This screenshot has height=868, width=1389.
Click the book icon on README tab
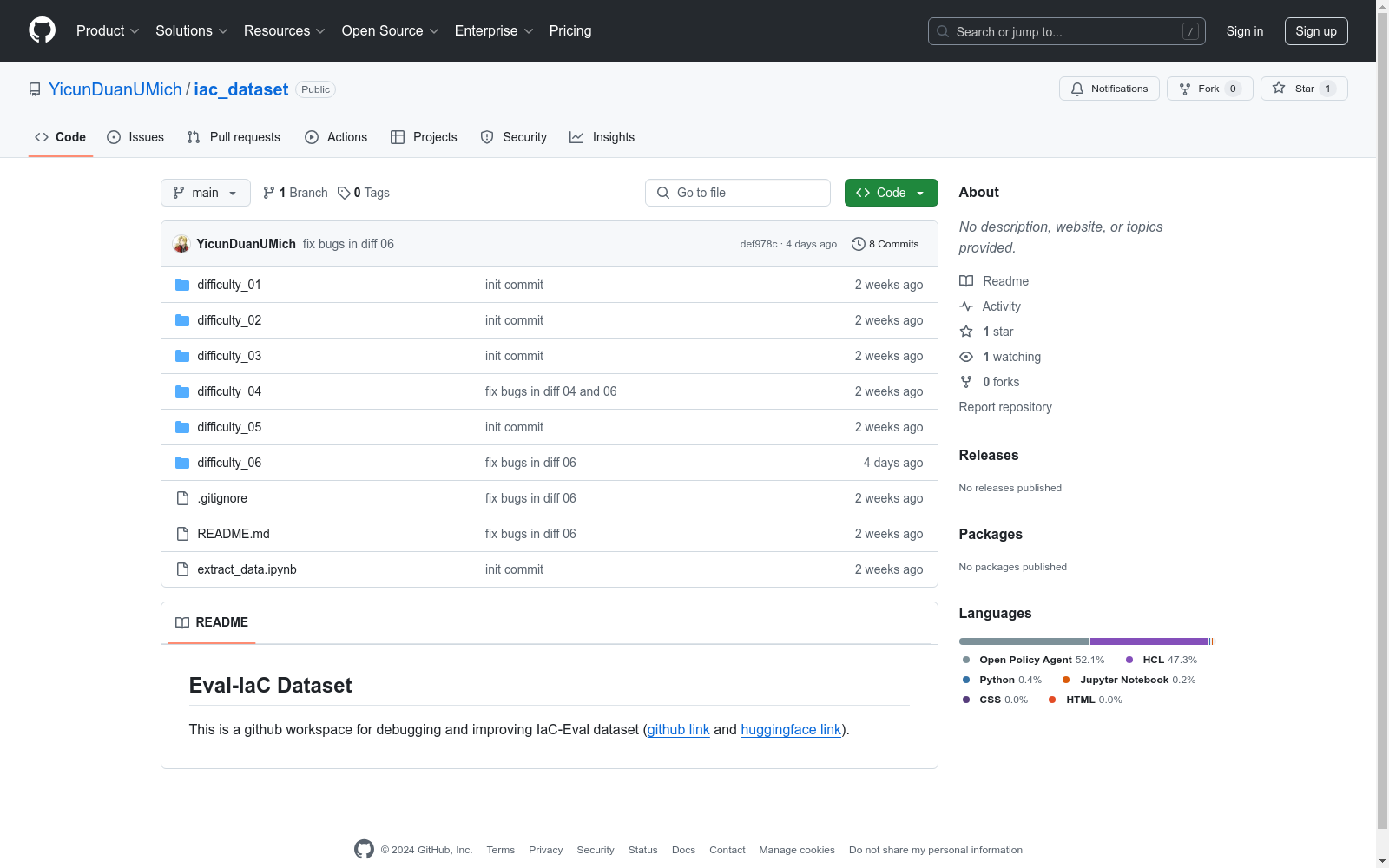point(182,622)
